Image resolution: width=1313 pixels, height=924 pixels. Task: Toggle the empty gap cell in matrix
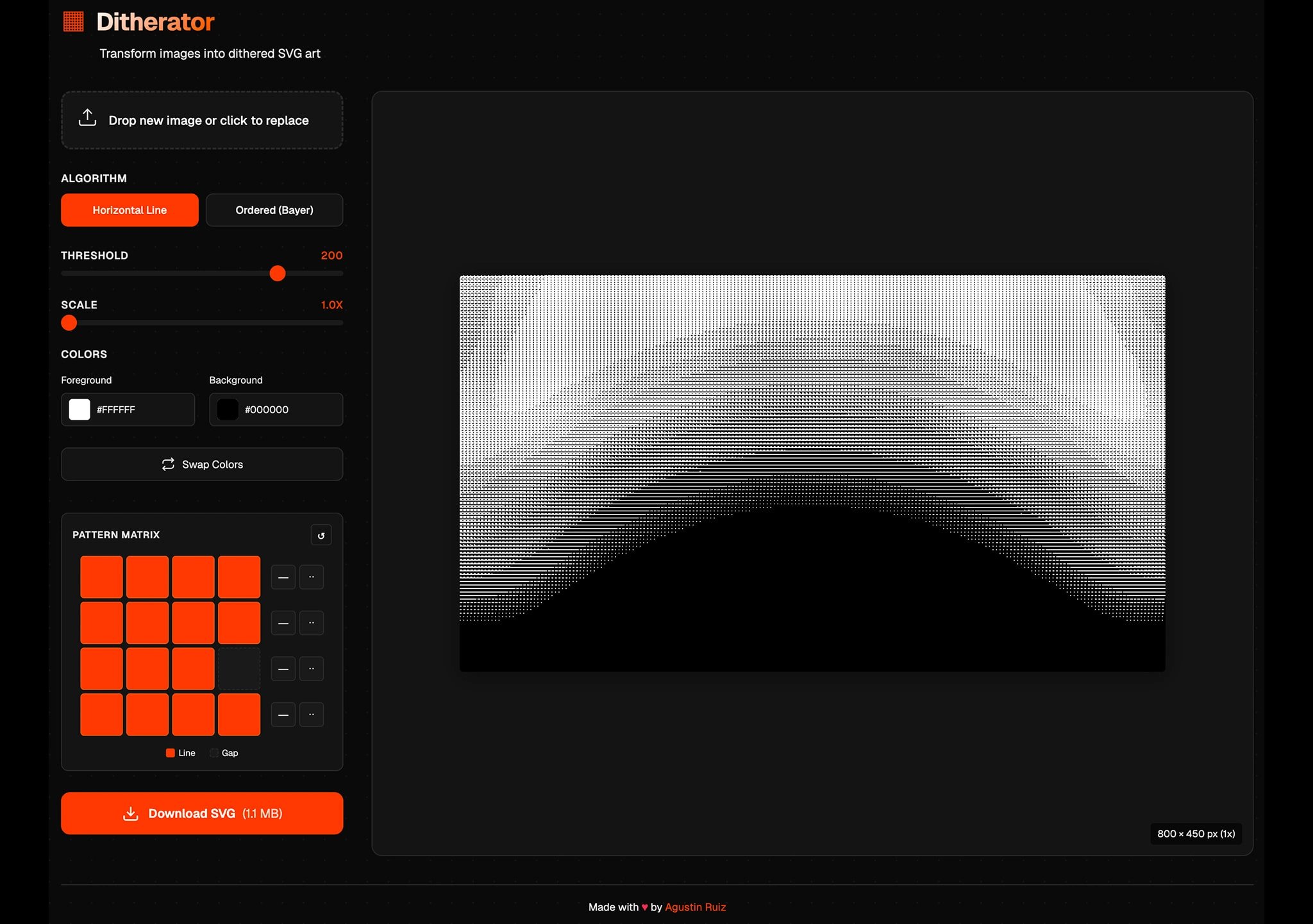tap(239, 669)
